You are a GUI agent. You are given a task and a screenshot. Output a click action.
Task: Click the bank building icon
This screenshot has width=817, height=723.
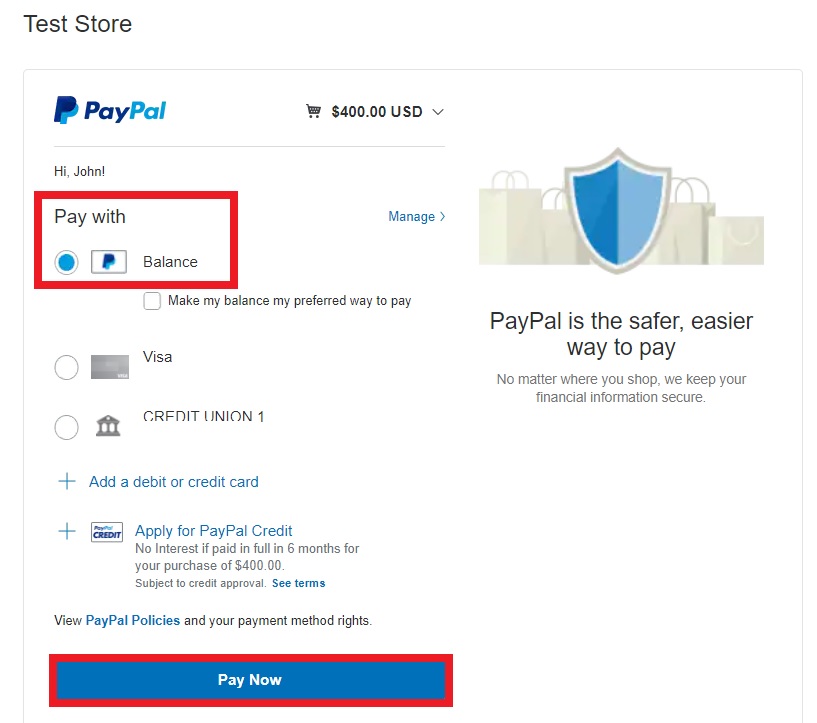(108, 426)
